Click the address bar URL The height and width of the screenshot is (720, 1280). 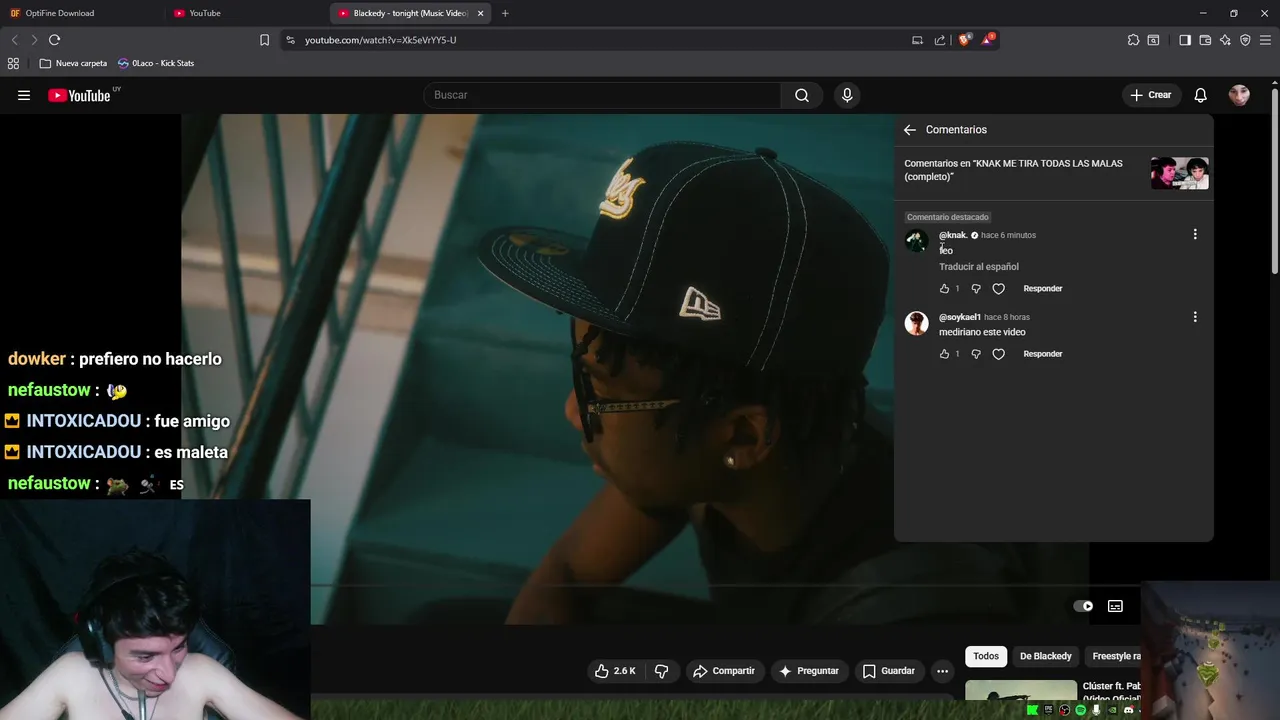pos(380,40)
